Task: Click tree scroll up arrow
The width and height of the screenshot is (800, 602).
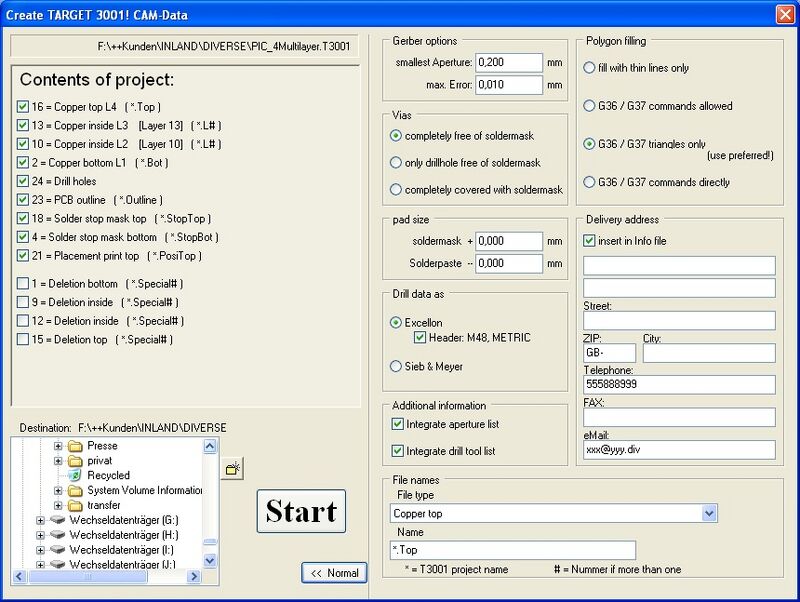Action: (x=210, y=446)
